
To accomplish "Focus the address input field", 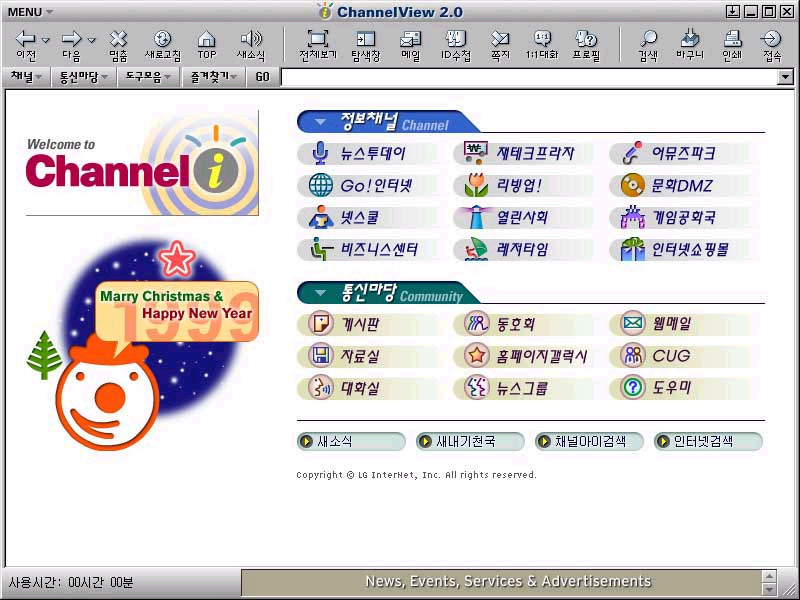I will pyautogui.click(x=530, y=77).
